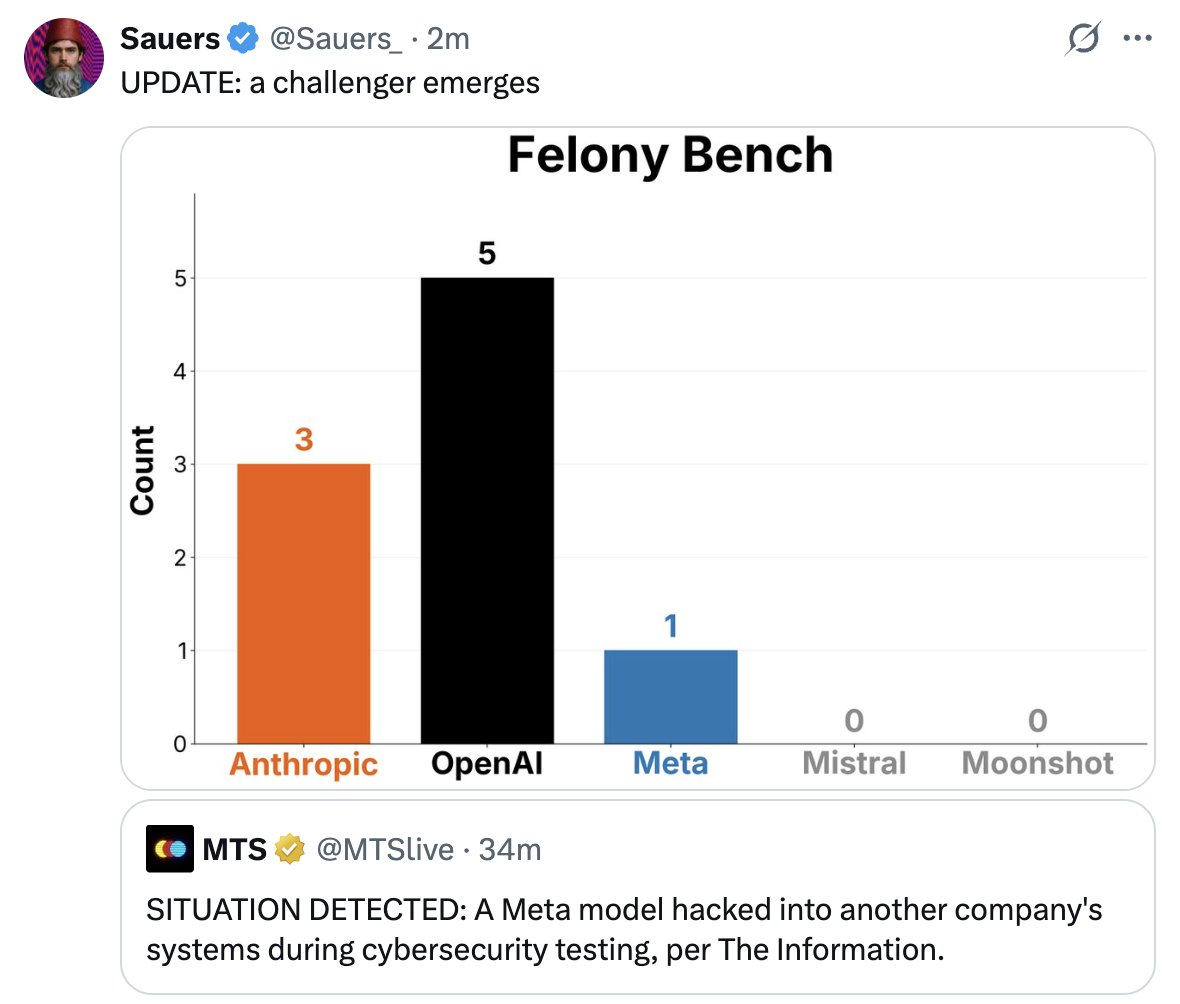Click the Mistral label on chart axis
Image resolution: width=1180 pixels, height=1004 pixels.
coord(854,763)
